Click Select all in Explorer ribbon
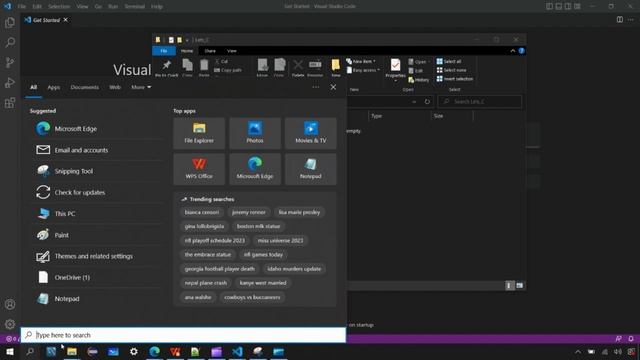 click(449, 61)
